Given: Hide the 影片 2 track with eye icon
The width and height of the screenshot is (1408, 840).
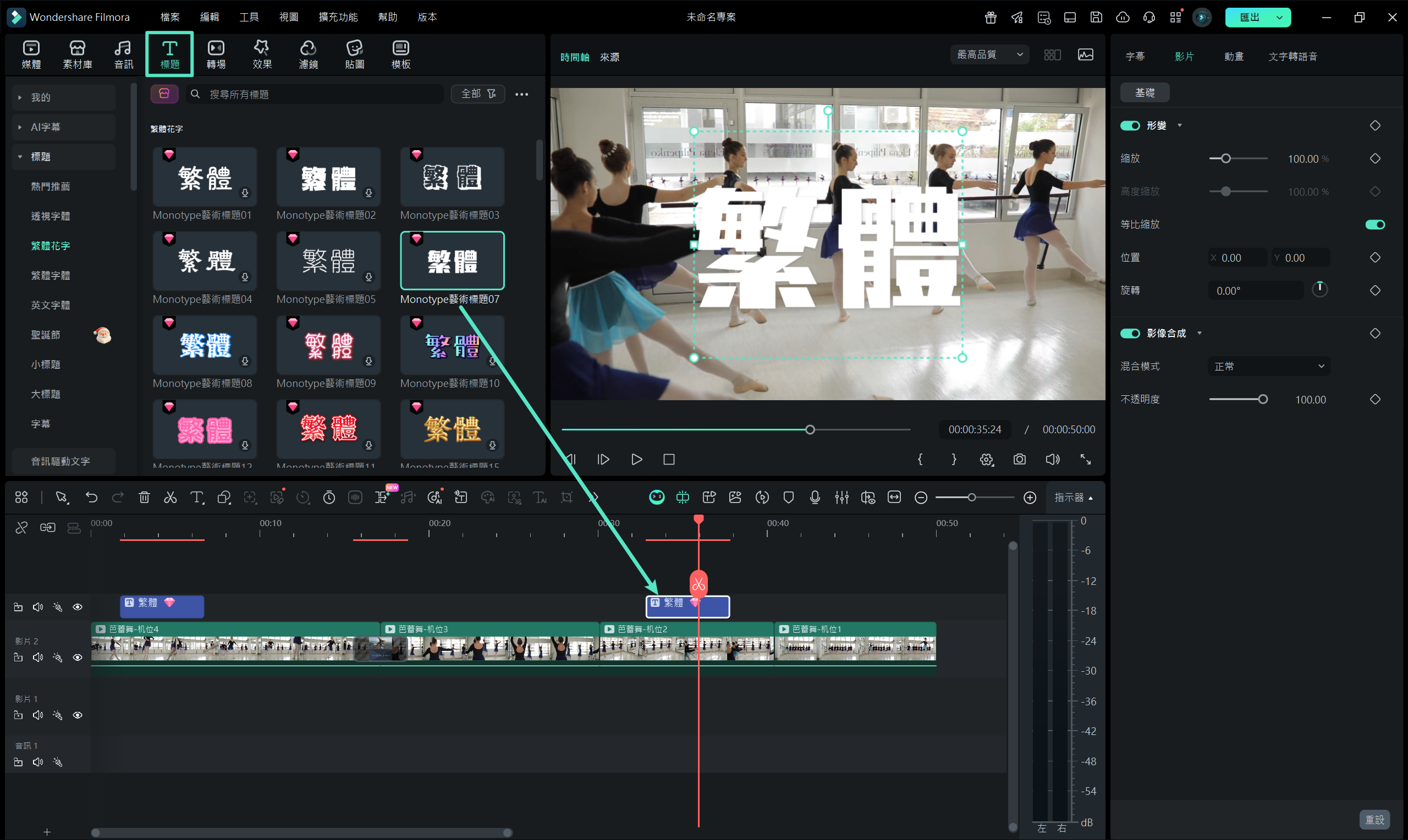Looking at the screenshot, I should 78,657.
